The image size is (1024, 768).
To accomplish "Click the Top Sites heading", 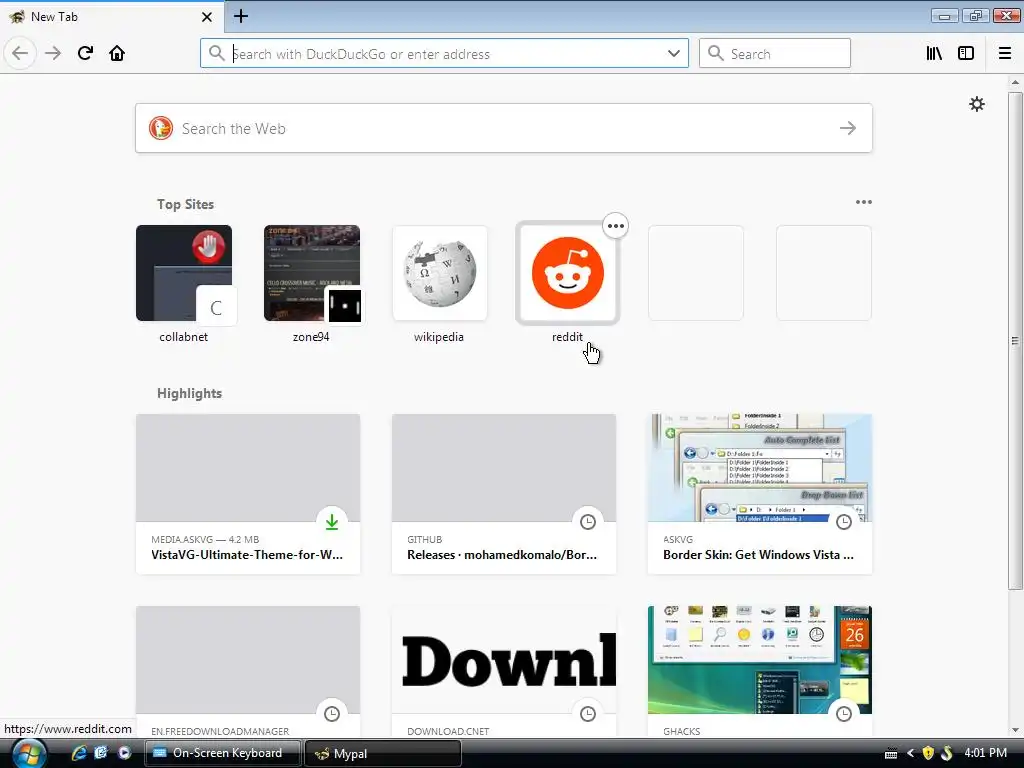I will tap(185, 204).
